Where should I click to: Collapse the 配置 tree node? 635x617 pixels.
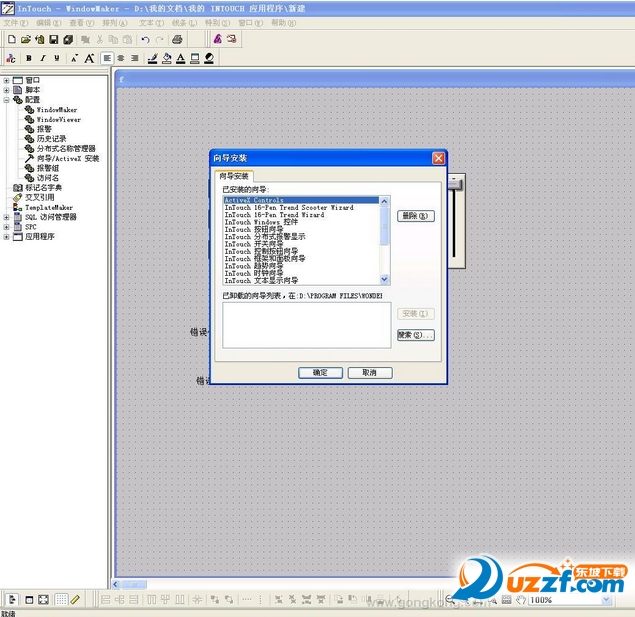click(6, 100)
